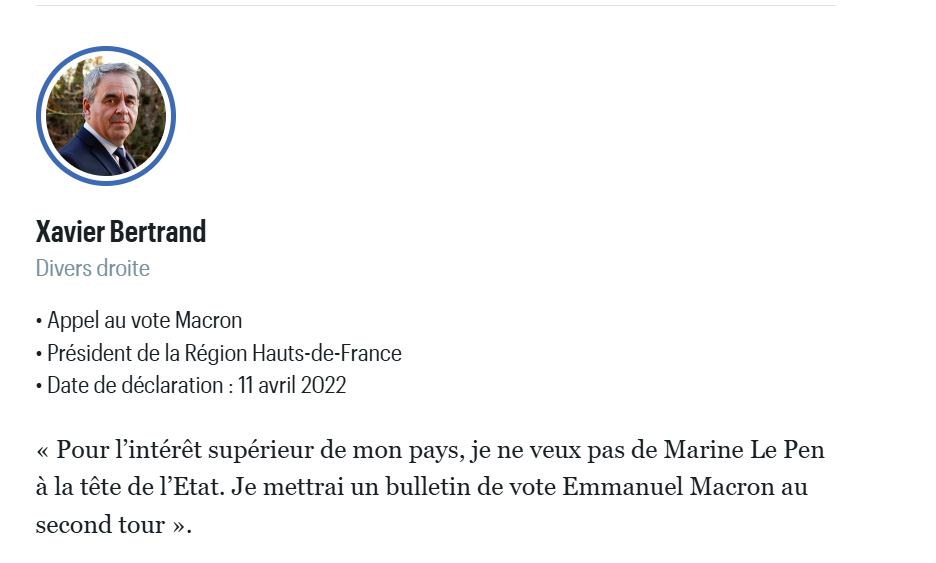
Task: Click the bullet before "Date de déclaration"
Action: pyautogui.click(x=39, y=385)
